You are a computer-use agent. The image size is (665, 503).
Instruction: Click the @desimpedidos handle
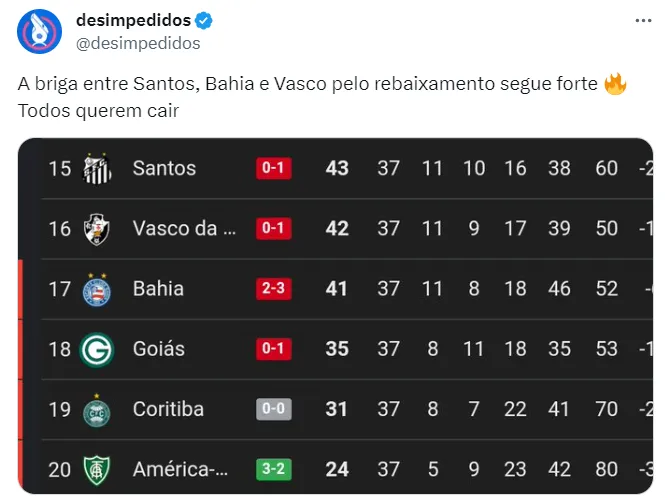138,43
